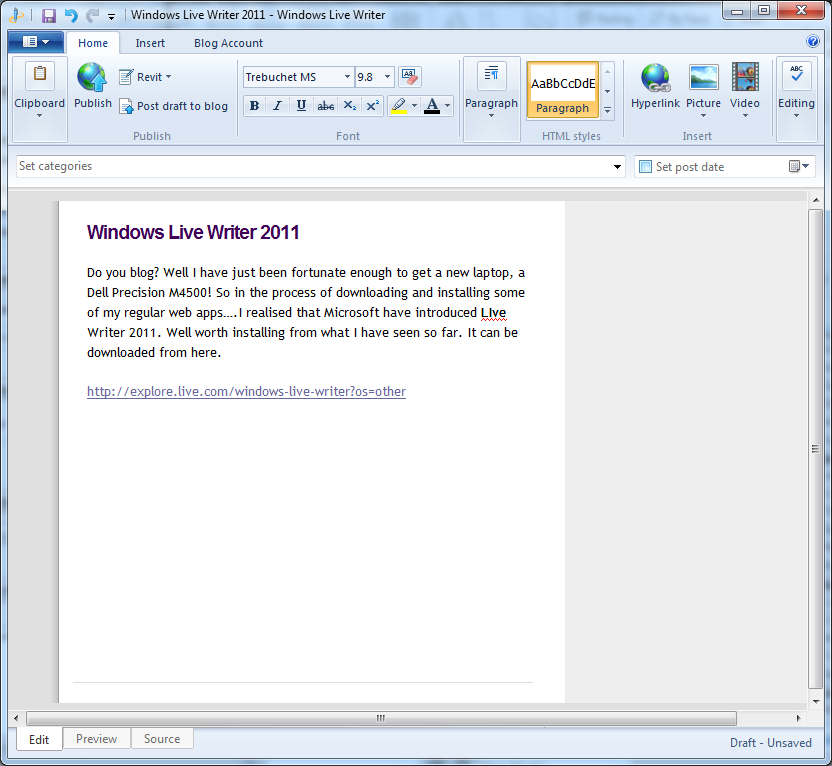Toggle Bold formatting
832x766 pixels.
point(255,106)
